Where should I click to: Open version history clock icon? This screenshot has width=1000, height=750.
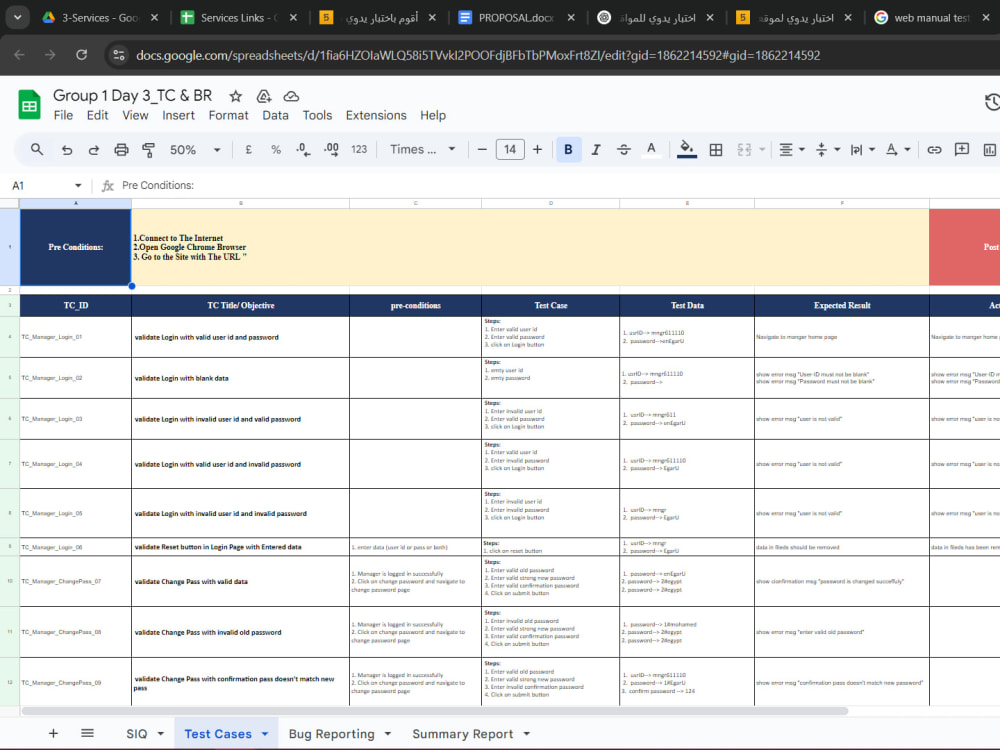click(992, 102)
